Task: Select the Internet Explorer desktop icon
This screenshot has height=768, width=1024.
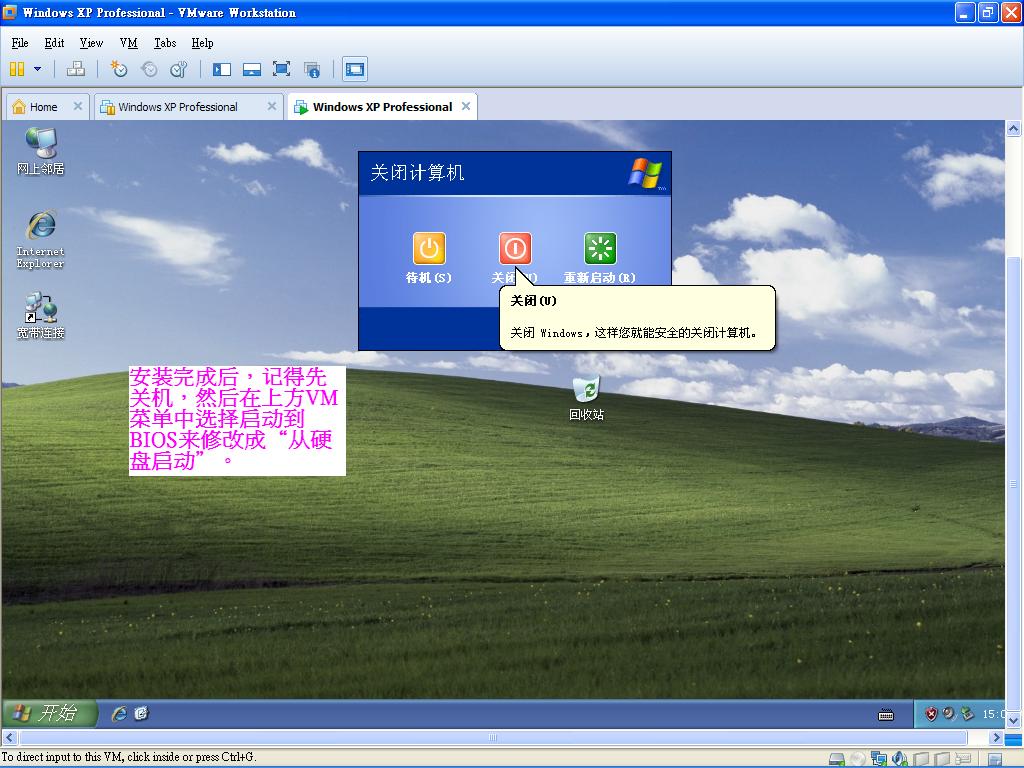Action: pyautogui.click(x=40, y=240)
